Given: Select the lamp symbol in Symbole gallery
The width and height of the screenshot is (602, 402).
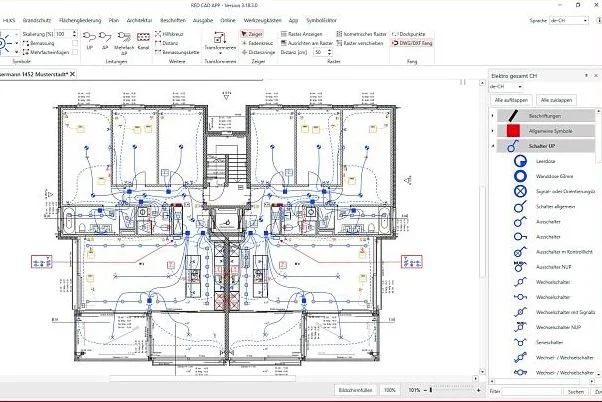Looking at the screenshot, I should [x=4, y=43].
